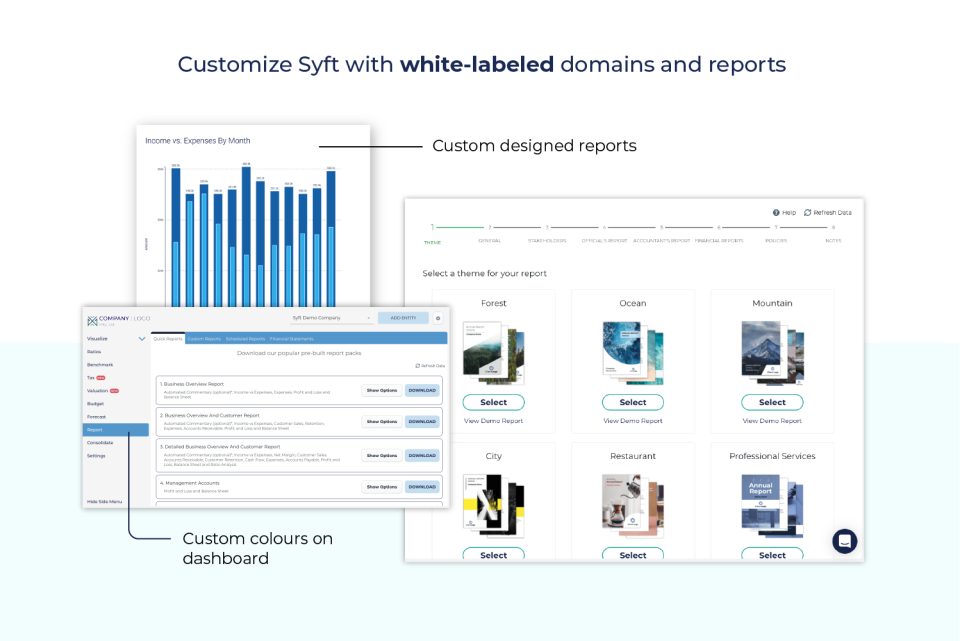Select Report in the sidebar menu
The height and width of the screenshot is (641, 960).
coord(96,430)
